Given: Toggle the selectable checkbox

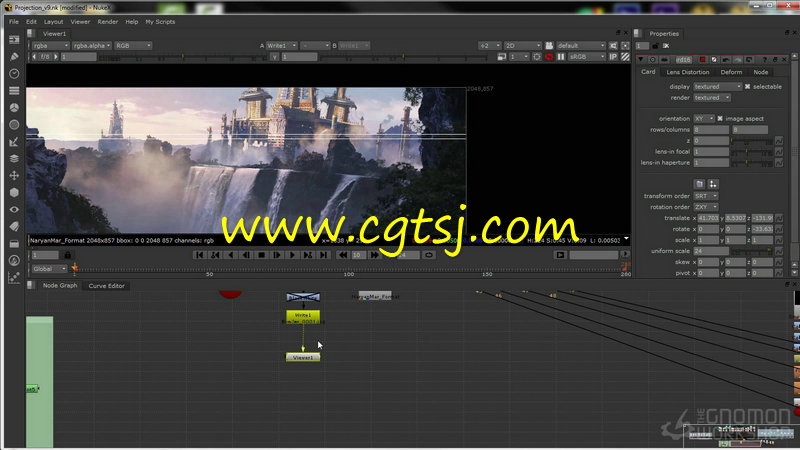Looking at the screenshot, I should coord(747,87).
